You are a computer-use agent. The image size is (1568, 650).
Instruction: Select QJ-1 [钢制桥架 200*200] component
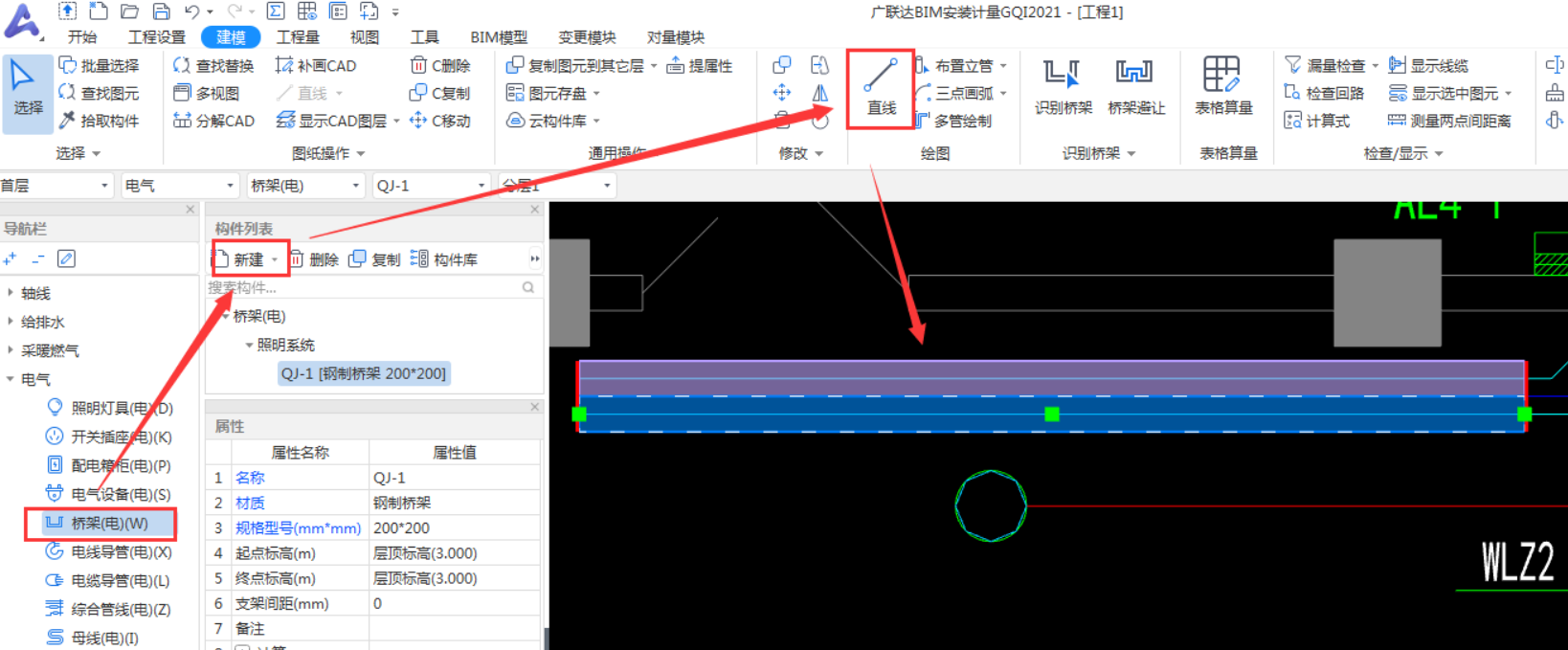(x=364, y=373)
